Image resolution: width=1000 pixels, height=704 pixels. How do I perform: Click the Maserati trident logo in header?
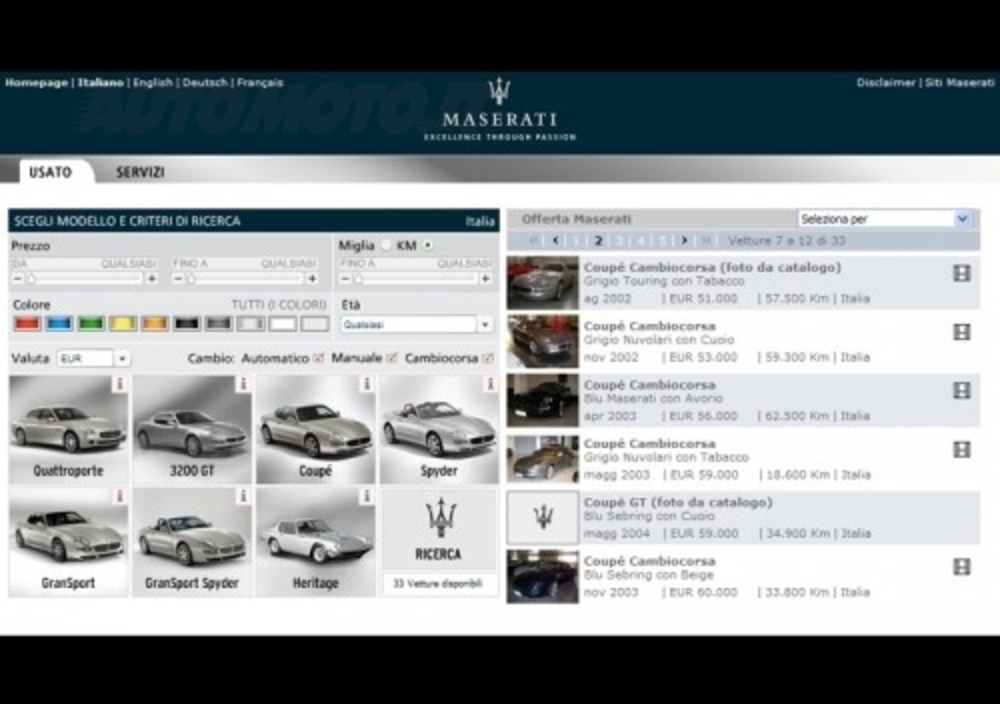(499, 92)
